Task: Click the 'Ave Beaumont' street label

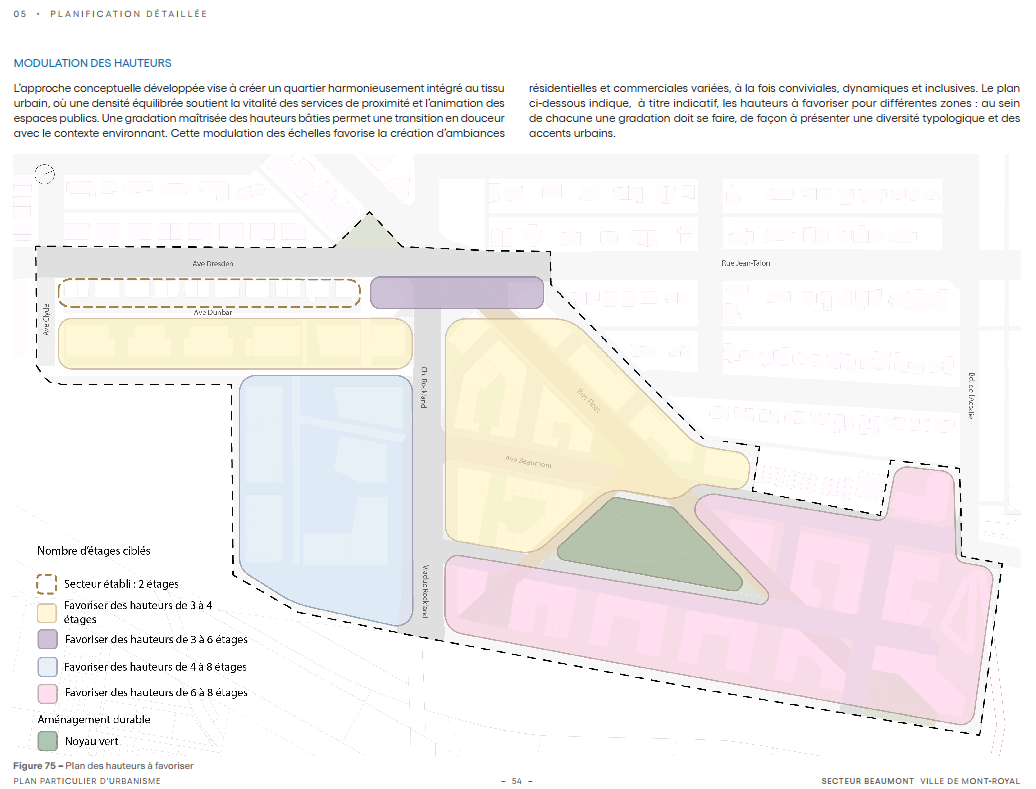Action: coord(529,462)
